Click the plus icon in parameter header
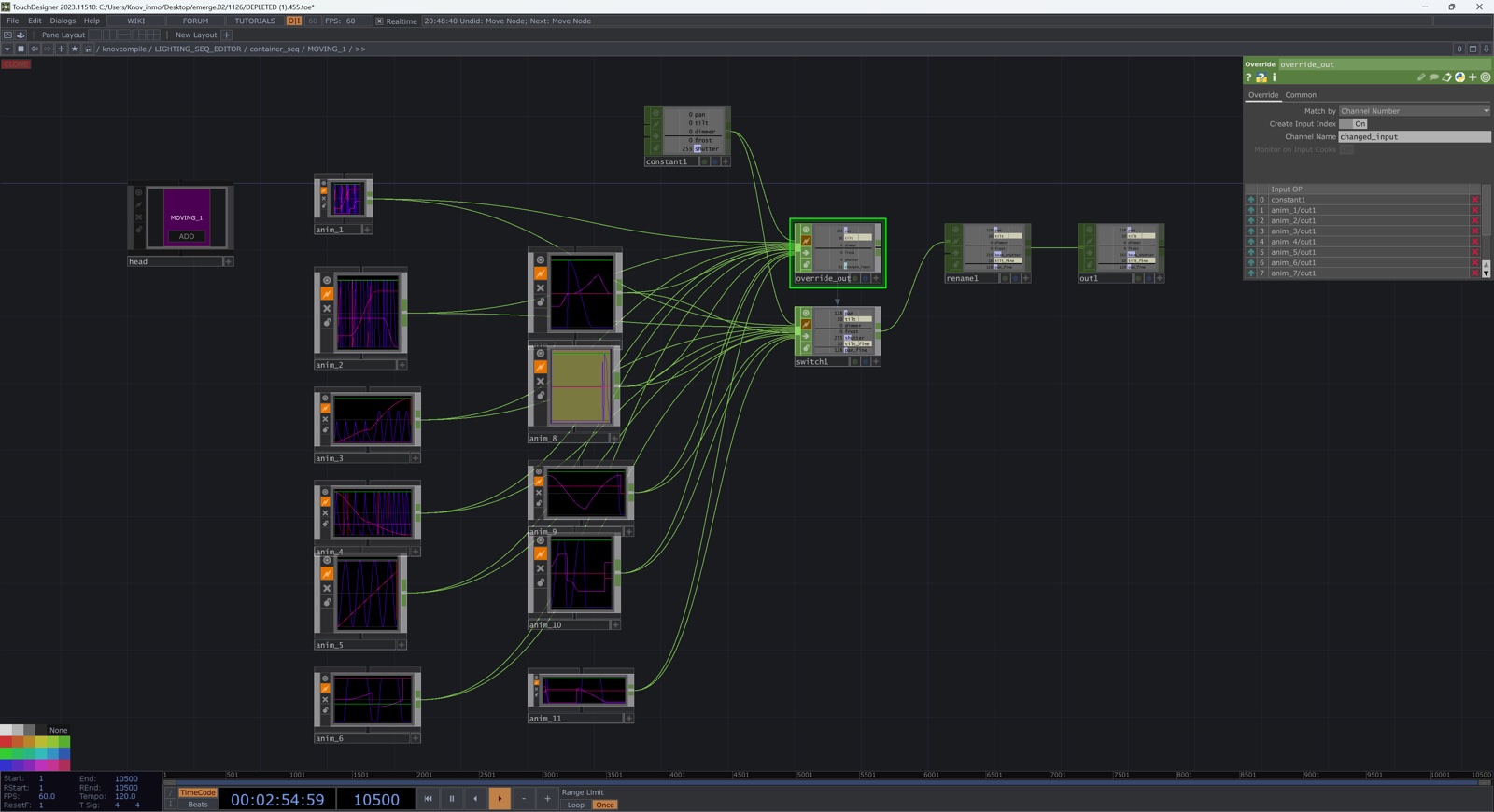The height and width of the screenshot is (812, 1494). tap(1473, 77)
